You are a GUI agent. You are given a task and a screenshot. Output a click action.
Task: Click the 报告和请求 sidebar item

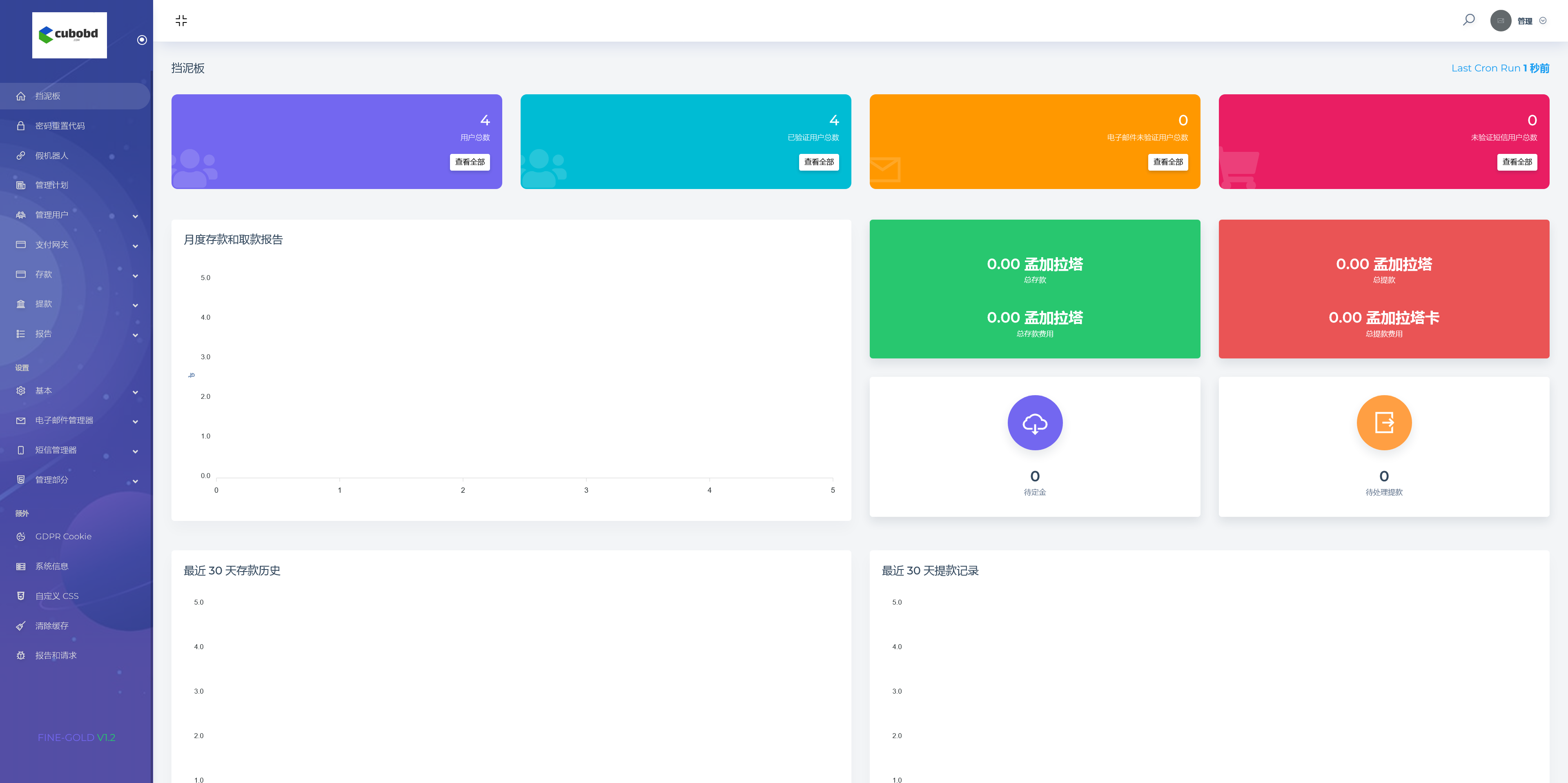56,655
